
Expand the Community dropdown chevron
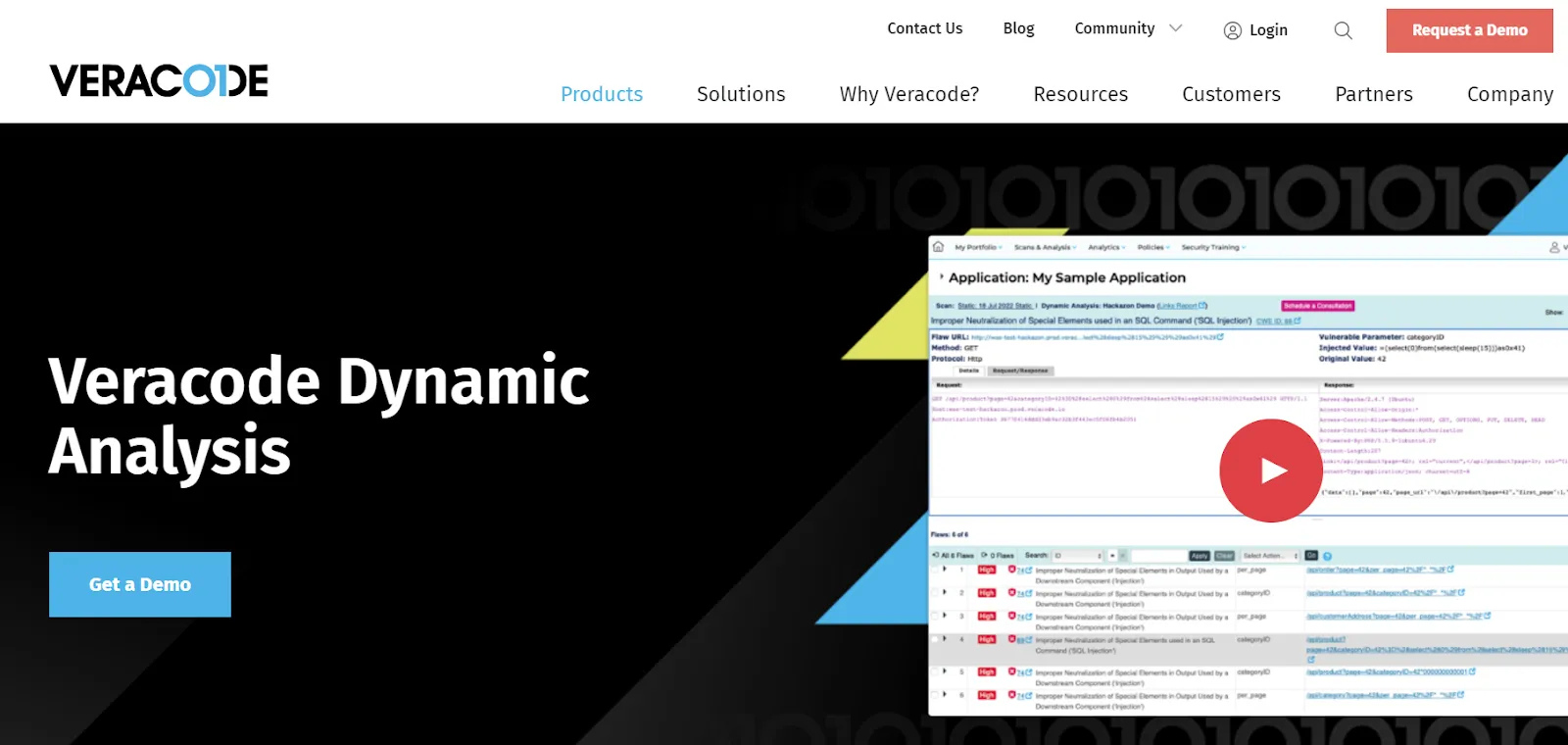[1176, 28]
